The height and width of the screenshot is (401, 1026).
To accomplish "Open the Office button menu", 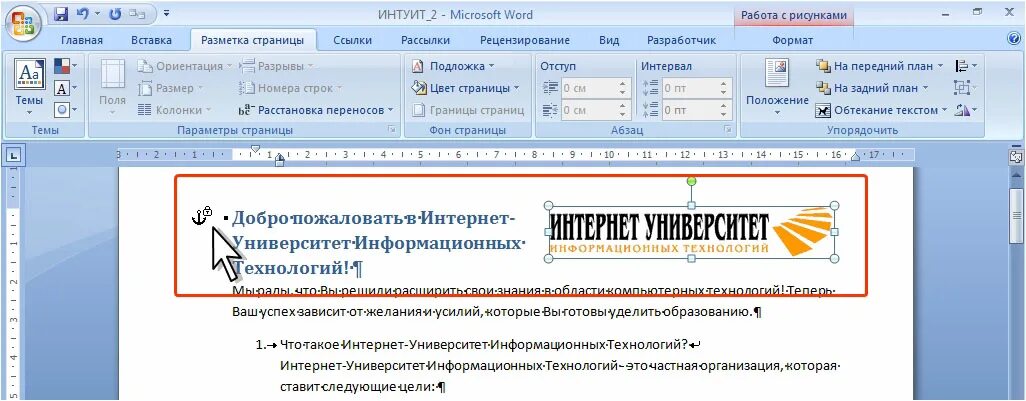I will pos(23,23).
